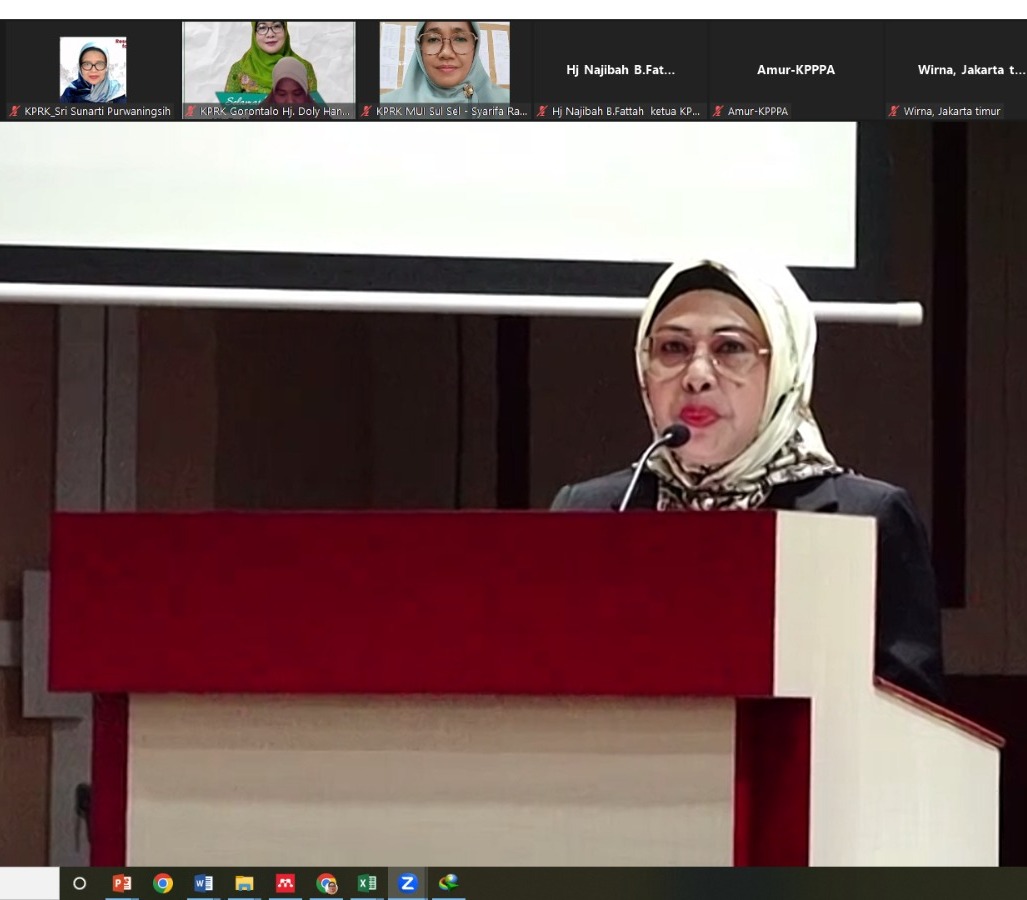Open Excel from the taskbar
Image resolution: width=1027 pixels, height=900 pixels.
(x=367, y=883)
